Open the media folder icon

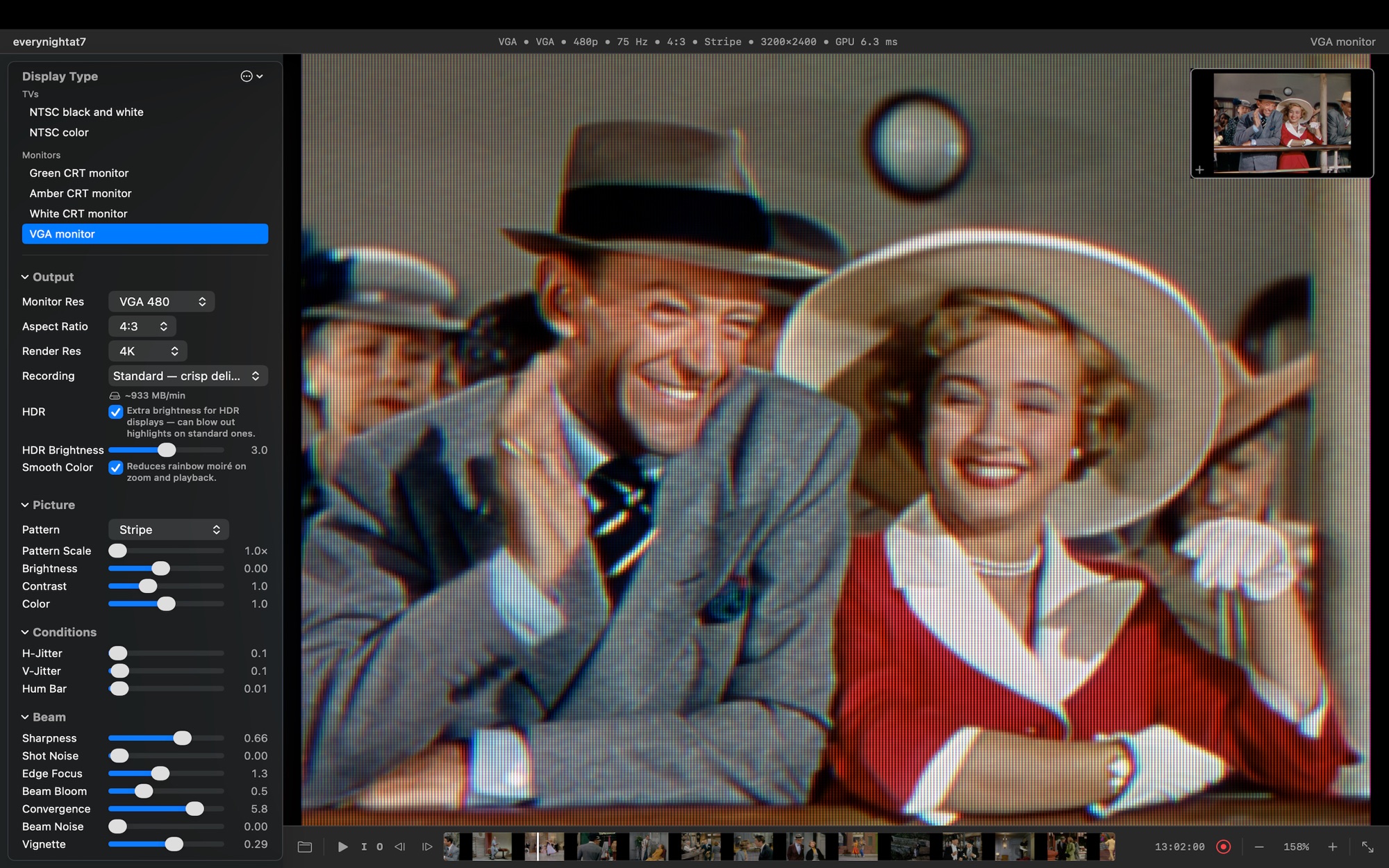(305, 846)
